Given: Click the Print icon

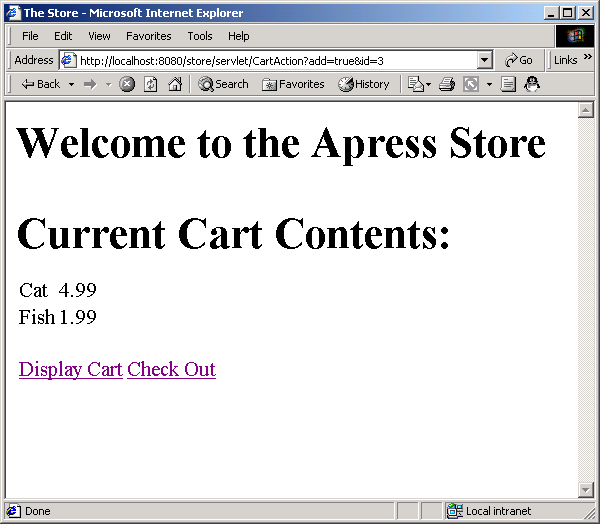Looking at the screenshot, I should (x=447, y=84).
